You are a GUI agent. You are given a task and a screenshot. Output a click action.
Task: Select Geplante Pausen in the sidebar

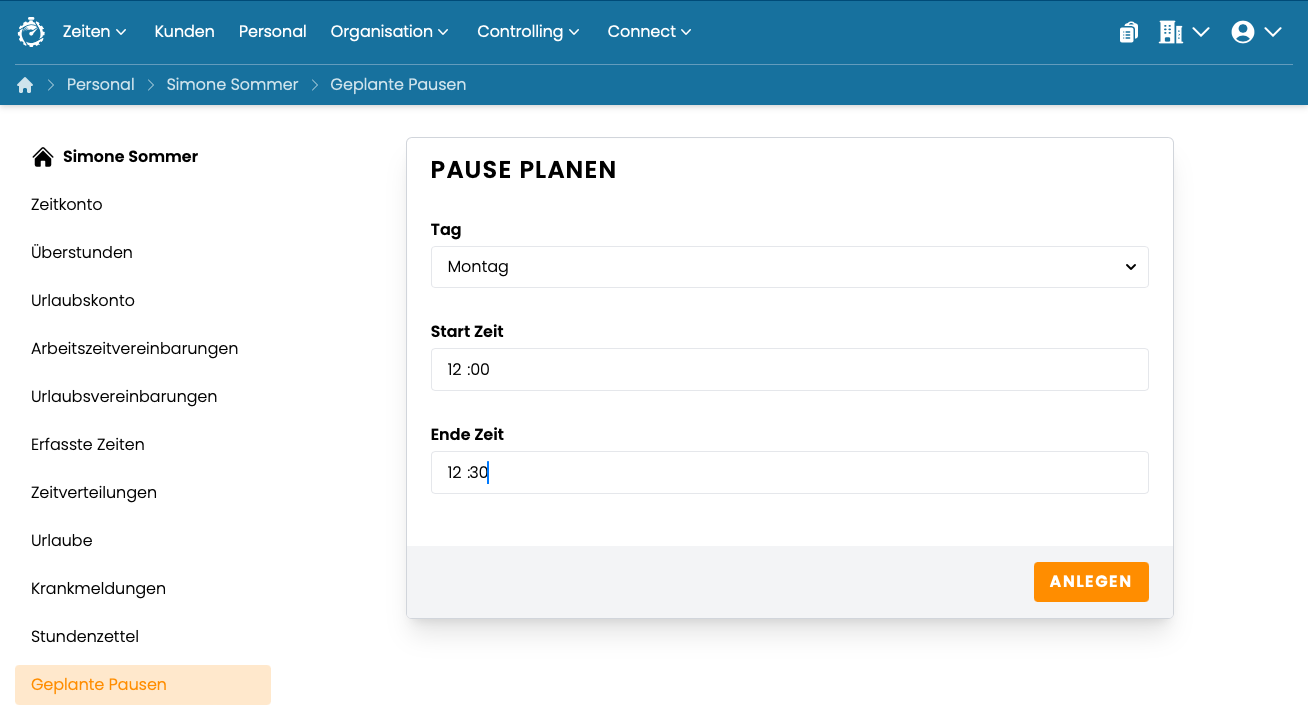pos(143,685)
